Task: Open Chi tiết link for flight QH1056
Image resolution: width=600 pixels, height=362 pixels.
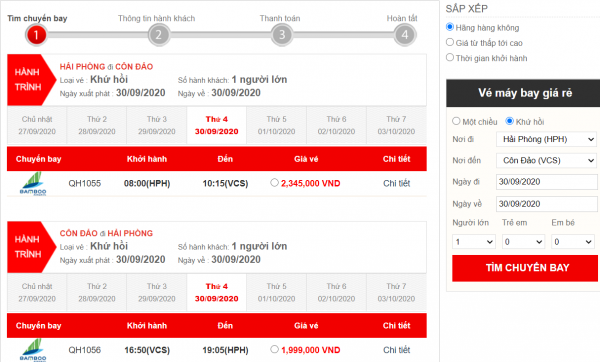Action: [x=396, y=350]
